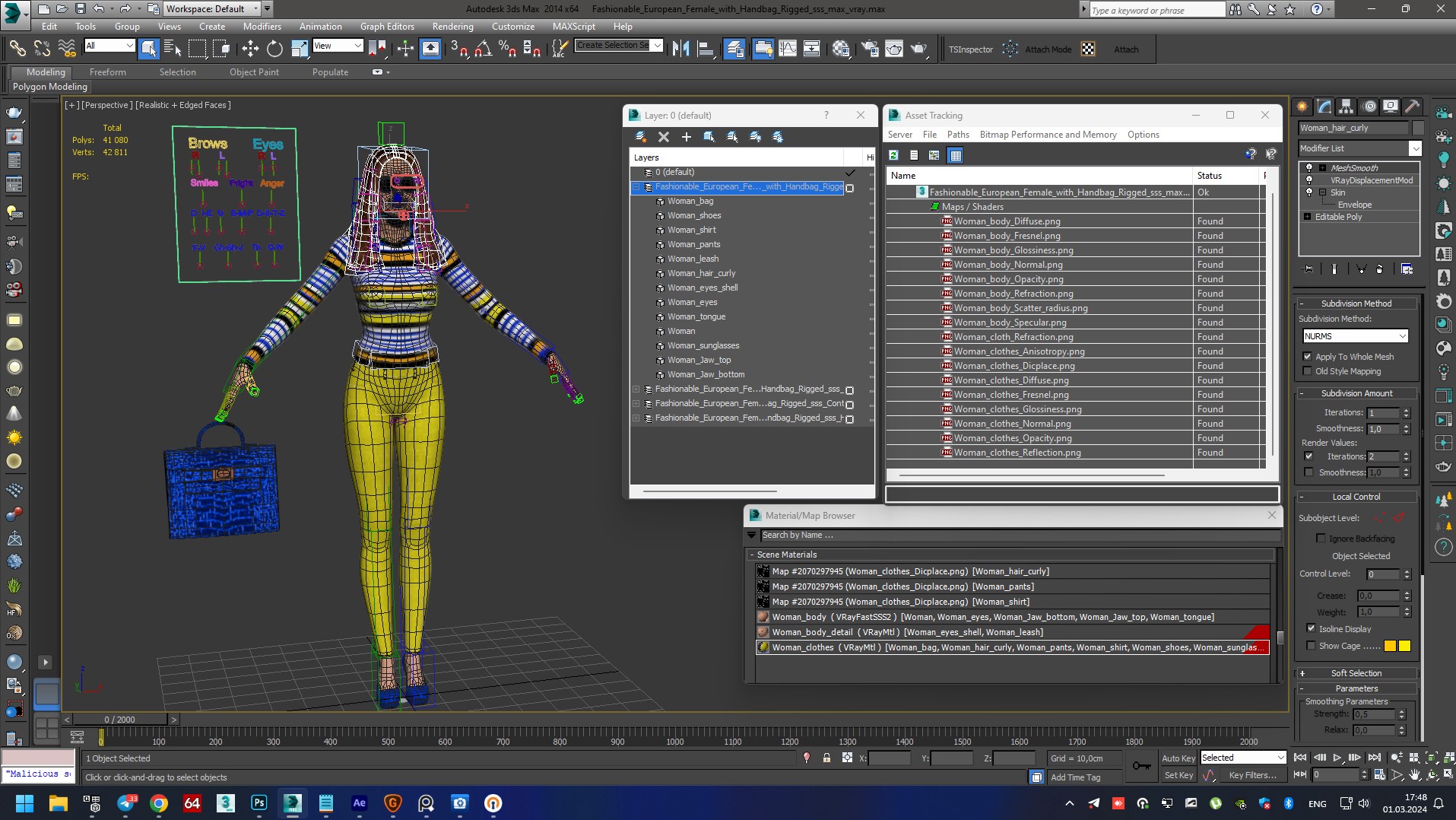This screenshot has width=1456, height=820.
Task: Open the View reference coordinate dropdown
Action: [x=338, y=46]
